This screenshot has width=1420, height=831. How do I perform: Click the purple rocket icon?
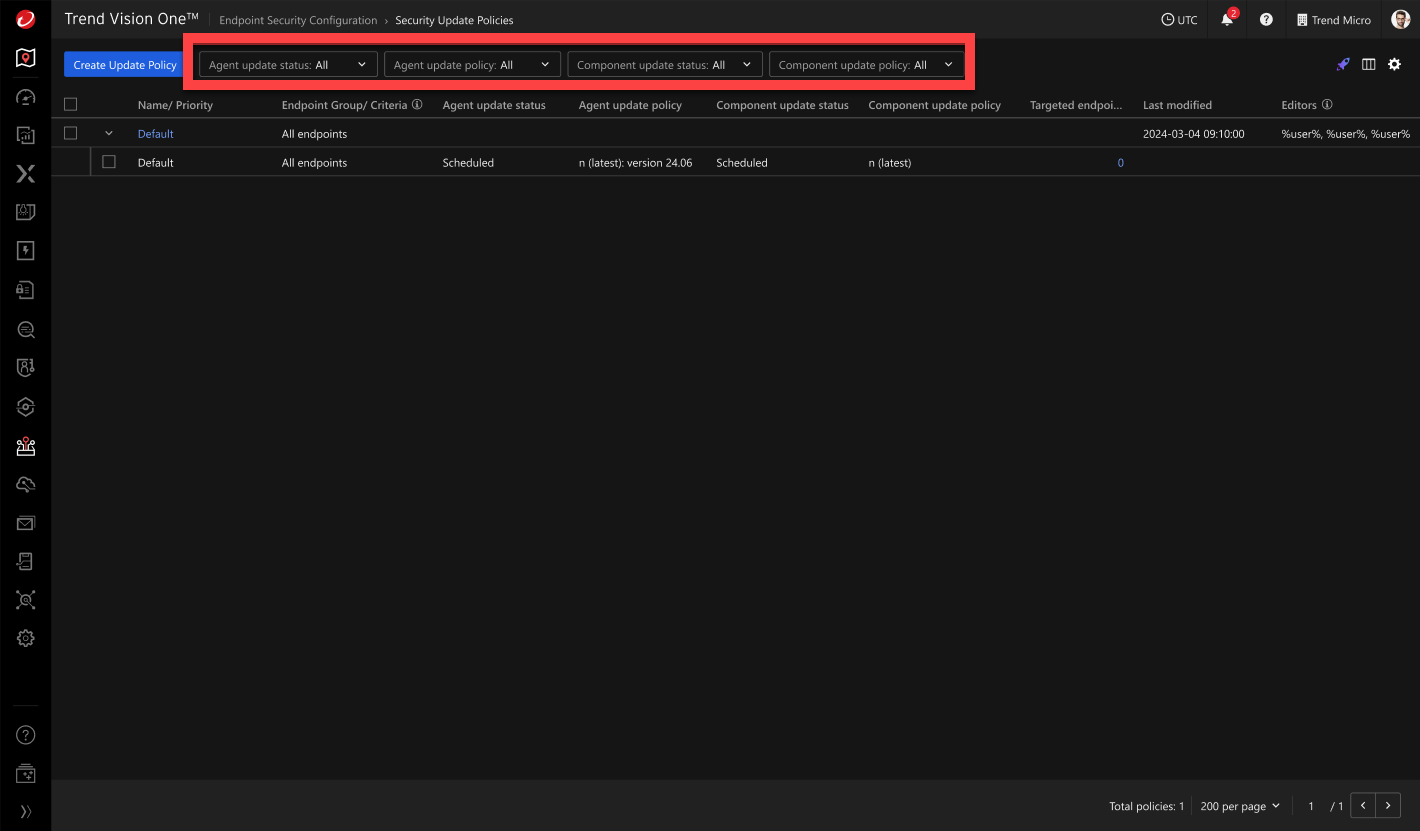pos(1343,64)
